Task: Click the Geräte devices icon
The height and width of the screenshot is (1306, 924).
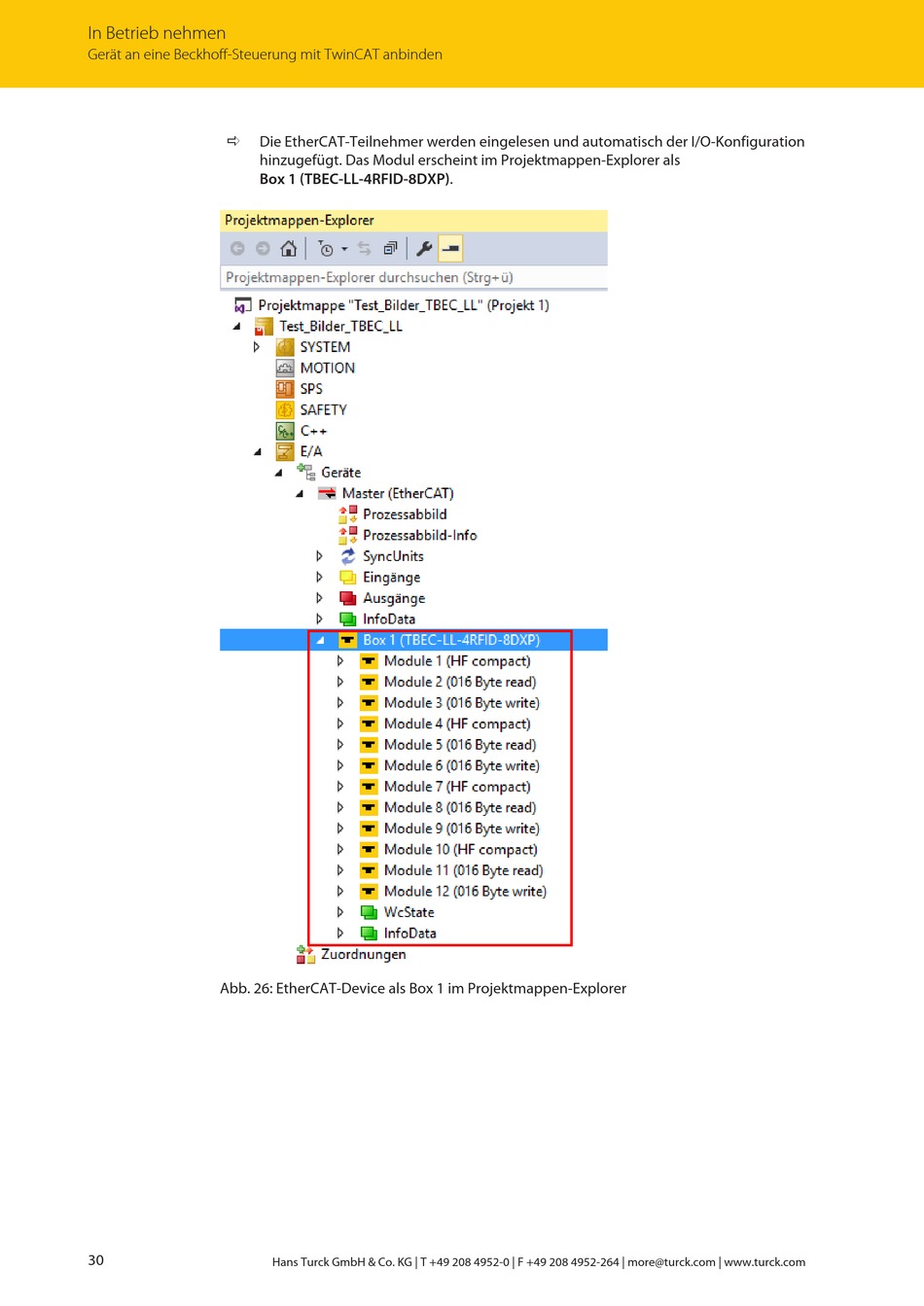Action: [305, 473]
